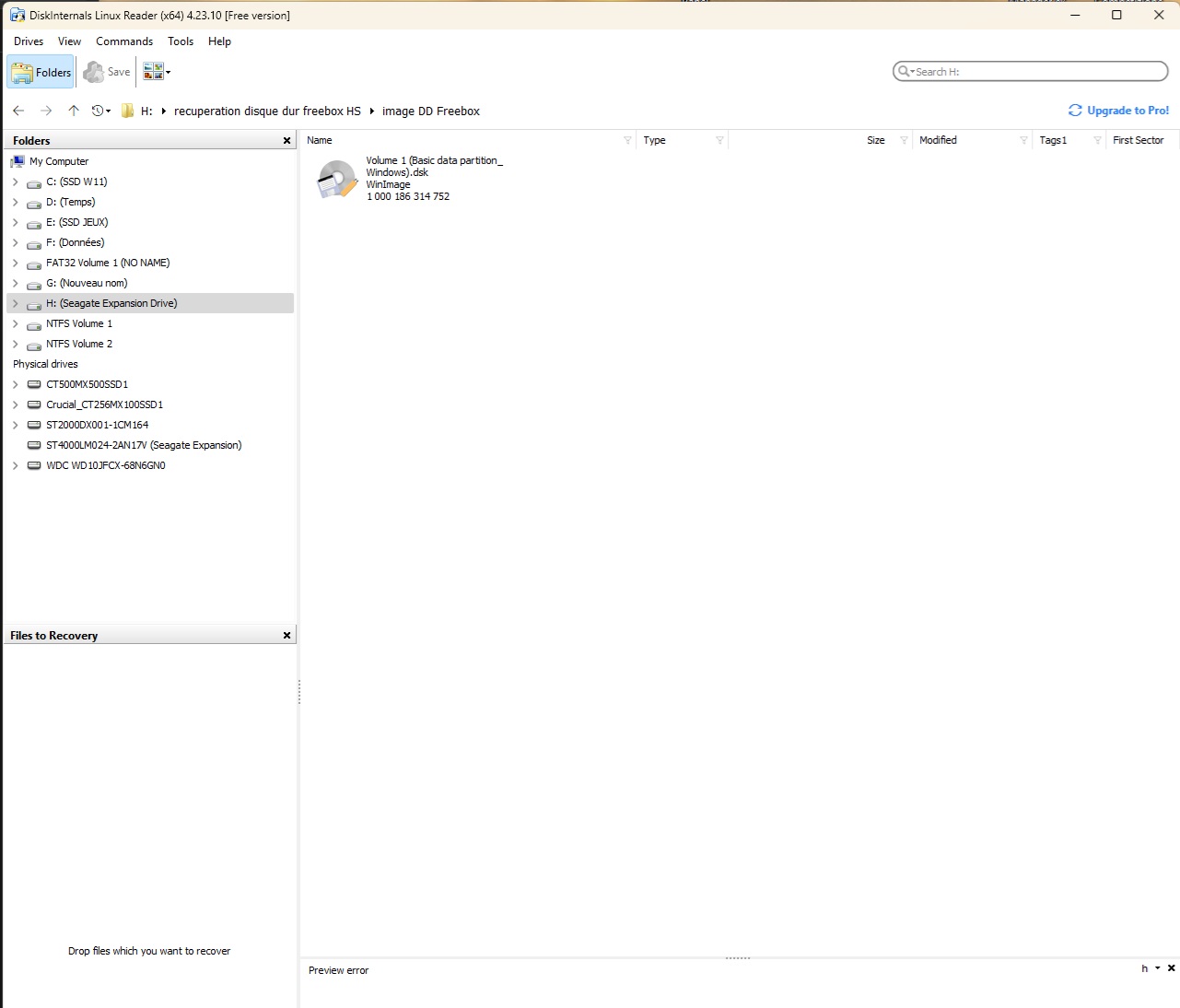Expand the NTFS Volume 1 node
Viewport: 1180px width, 1008px height.
point(15,323)
